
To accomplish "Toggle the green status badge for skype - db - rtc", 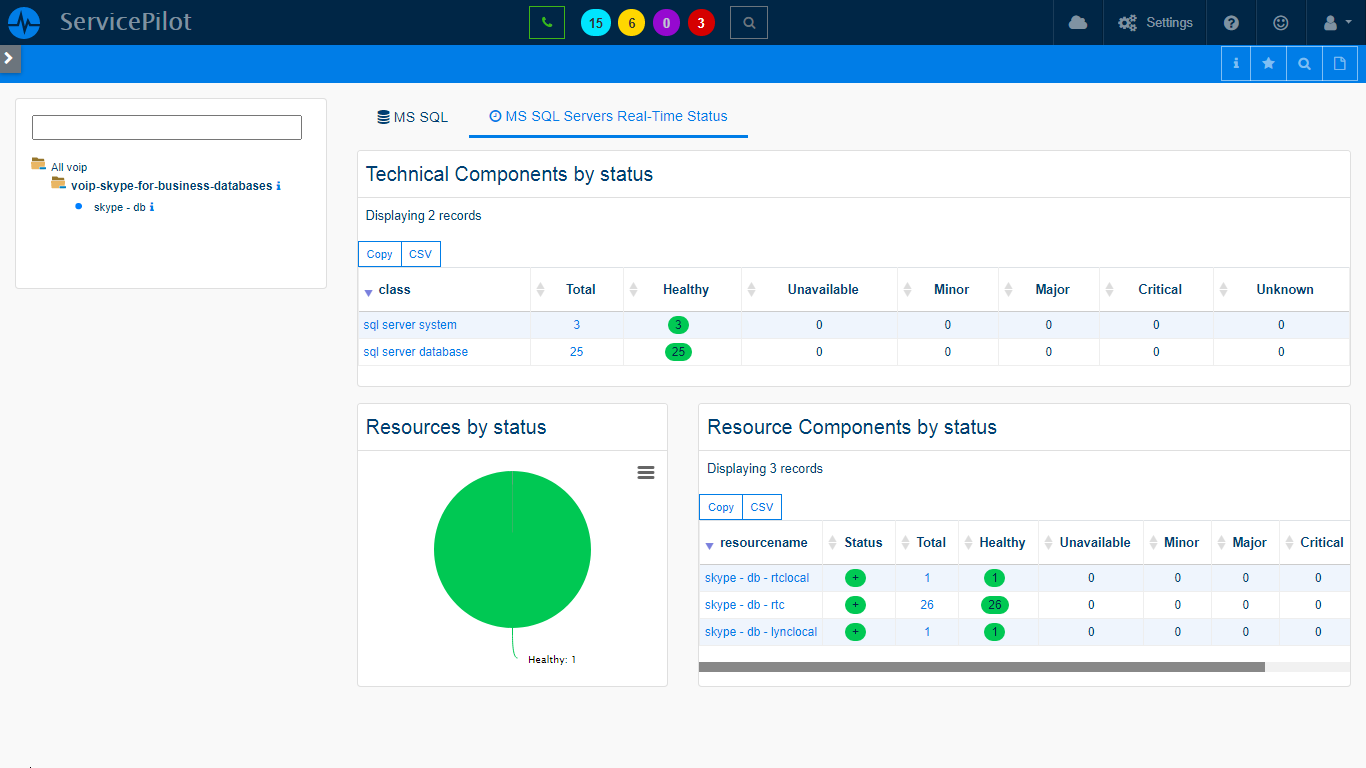I will [x=855, y=605].
